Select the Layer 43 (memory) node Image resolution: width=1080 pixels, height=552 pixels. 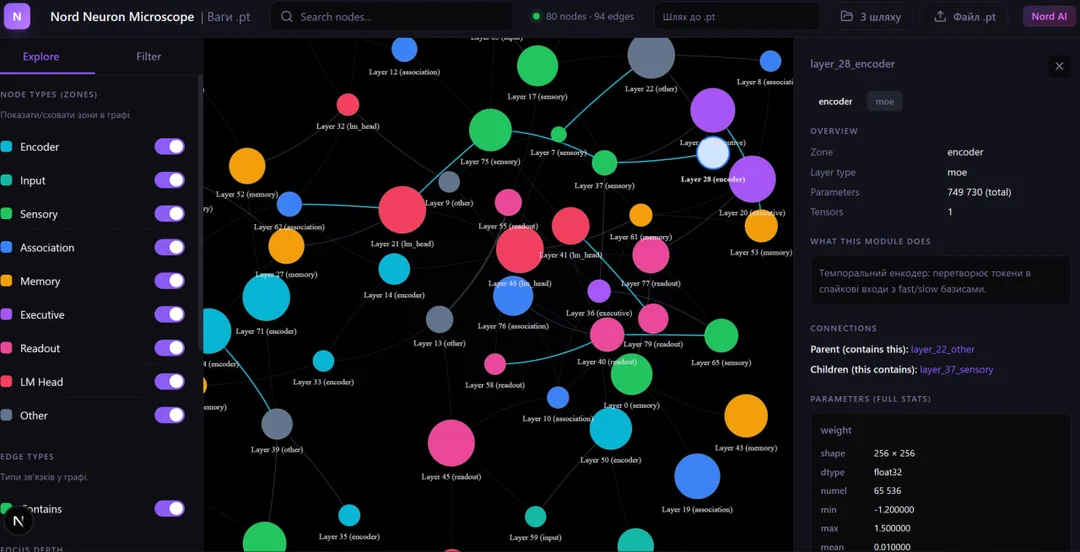746,416
